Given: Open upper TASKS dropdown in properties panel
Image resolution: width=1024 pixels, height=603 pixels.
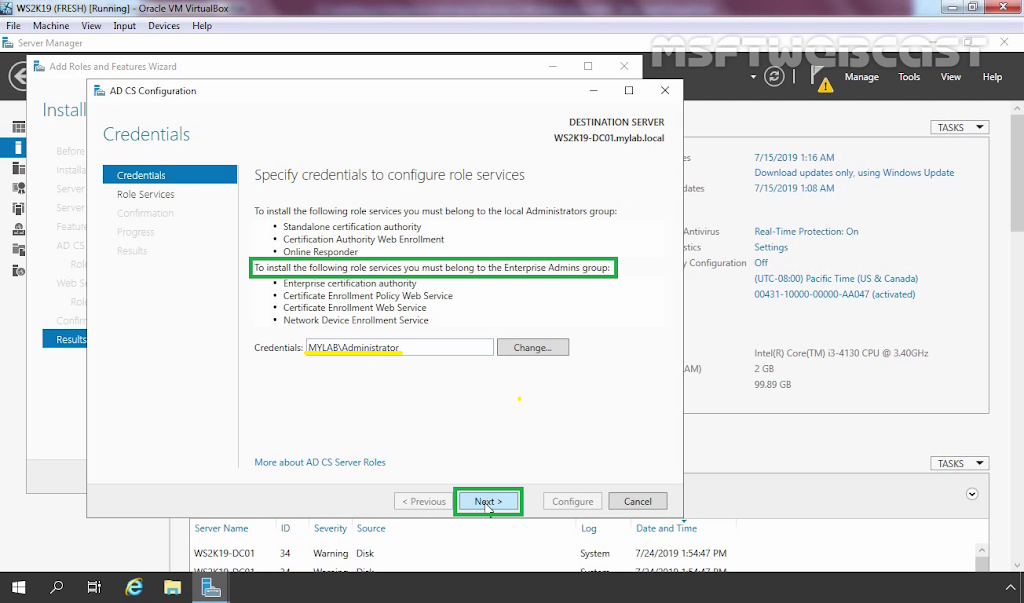Looking at the screenshot, I should [959, 127].
